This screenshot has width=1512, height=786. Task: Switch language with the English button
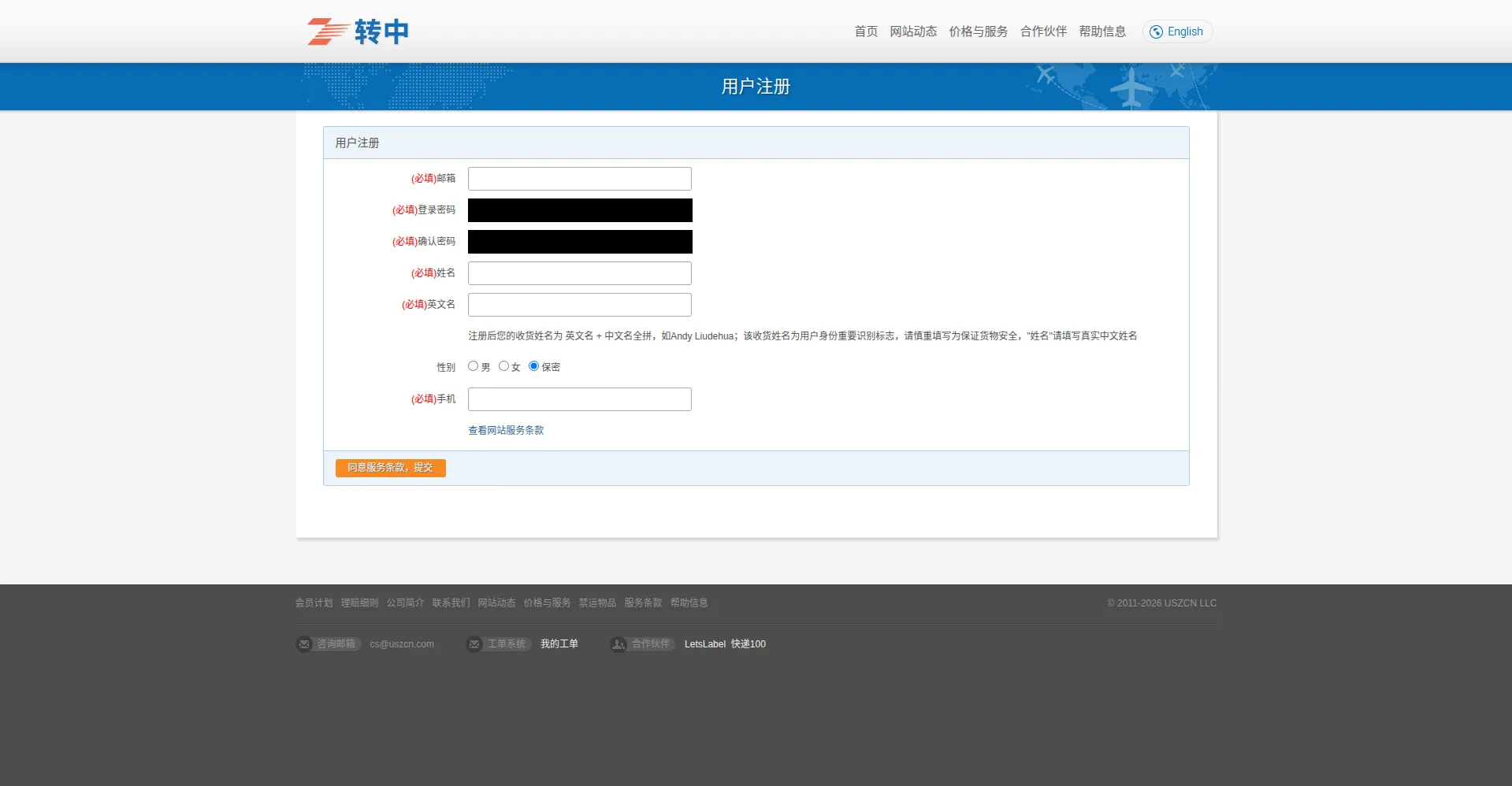[x=1177, y=32]
